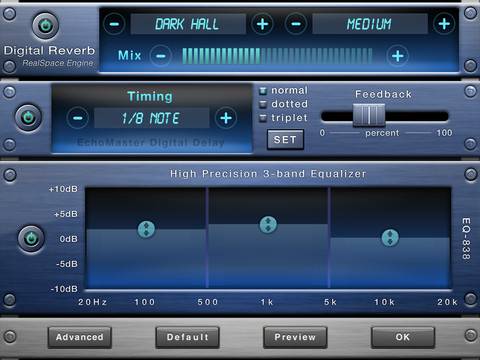Viewport: 480px width, 360px height.
Task: Click the plus beside MEDIUM size
Action: (x=444, y=24)
